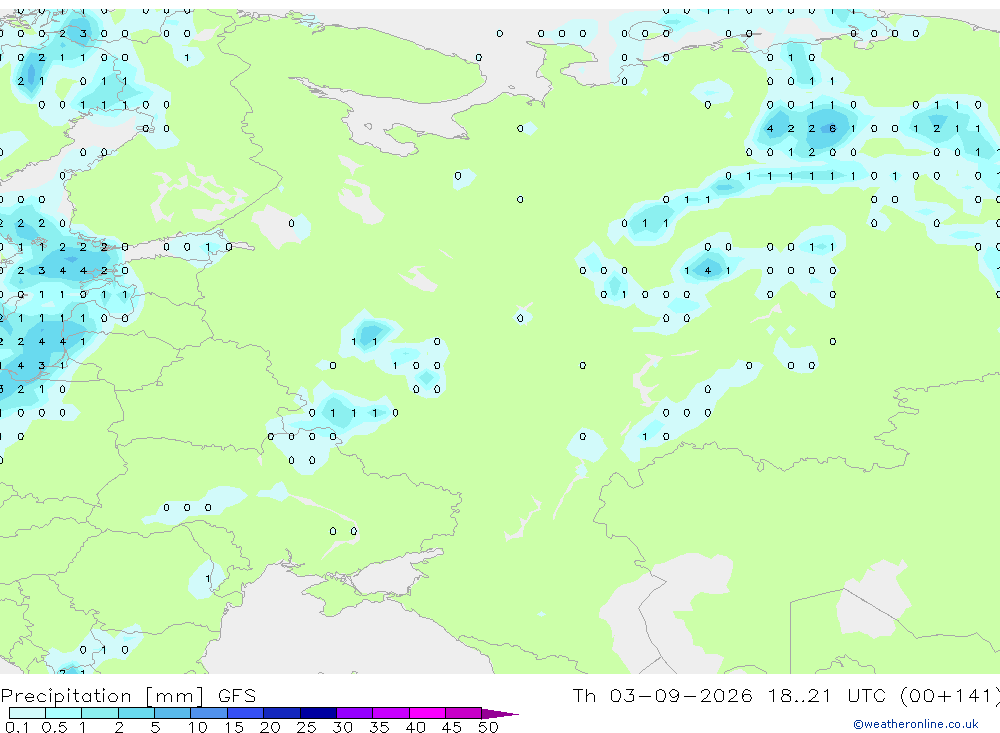Screen dimensions: 1000x733
Task: Select the 2–5 mm legend color swatch
Action: 136,713
